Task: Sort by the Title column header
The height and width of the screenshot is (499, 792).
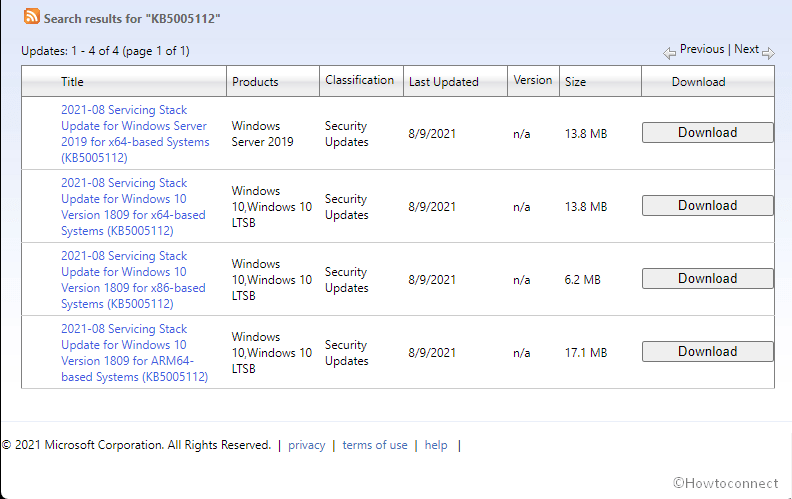Action: coord(72,82)
